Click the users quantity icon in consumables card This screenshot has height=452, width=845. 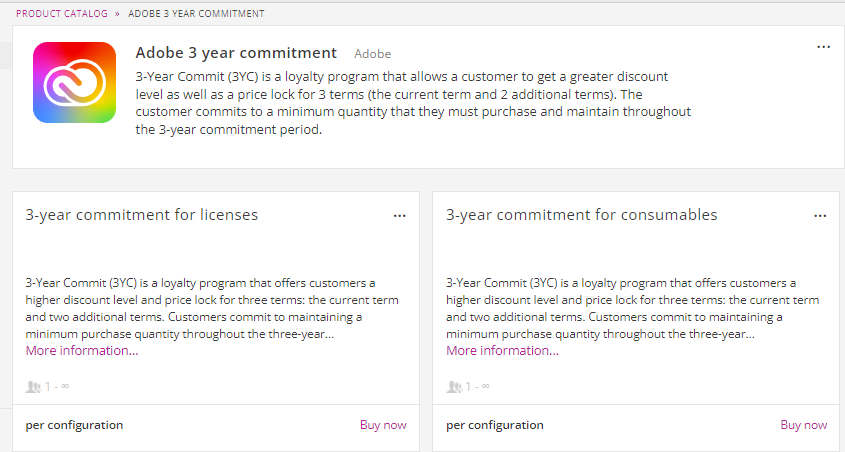[454, 386]
